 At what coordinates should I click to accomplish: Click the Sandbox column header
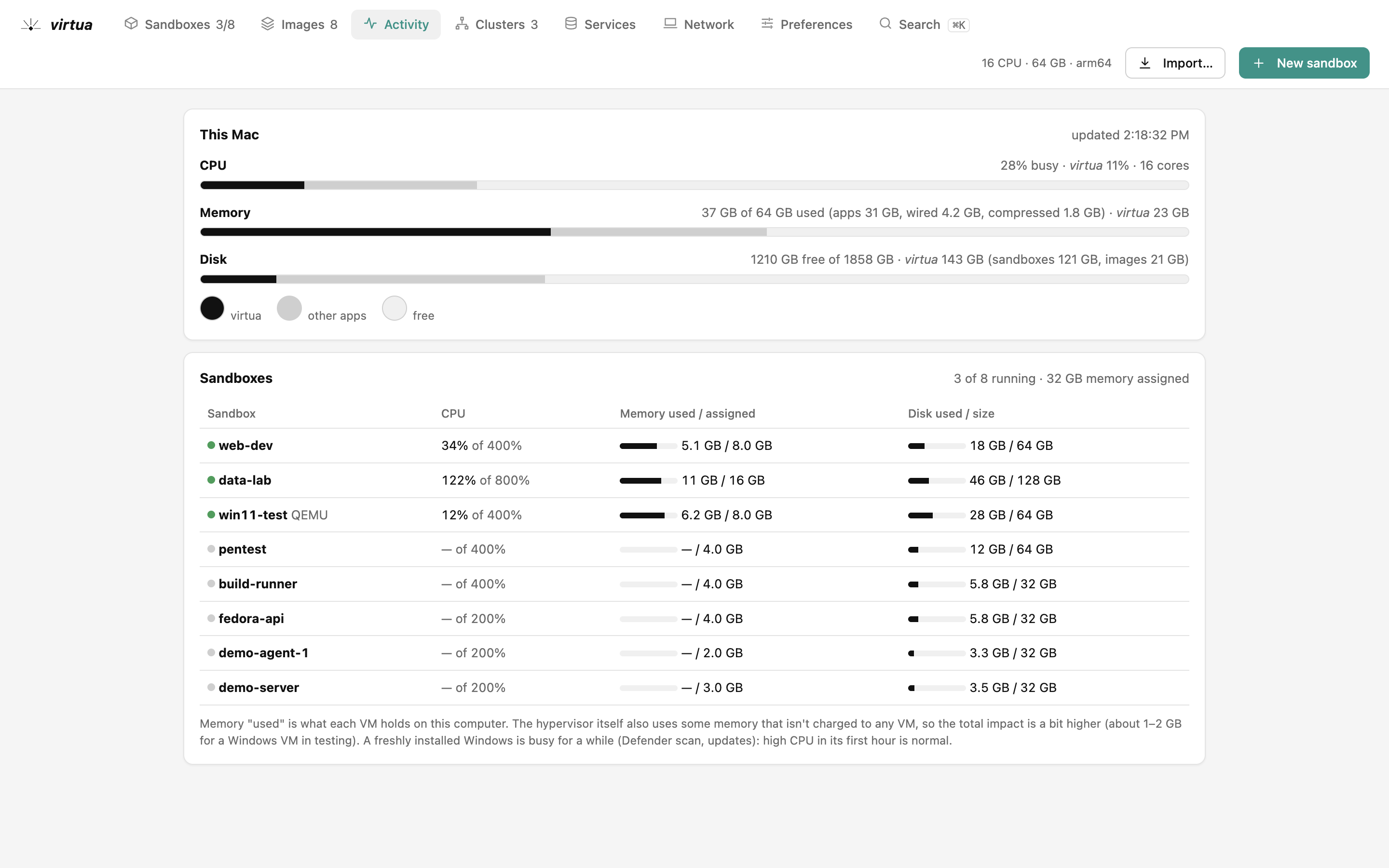(x=231, y=413)
